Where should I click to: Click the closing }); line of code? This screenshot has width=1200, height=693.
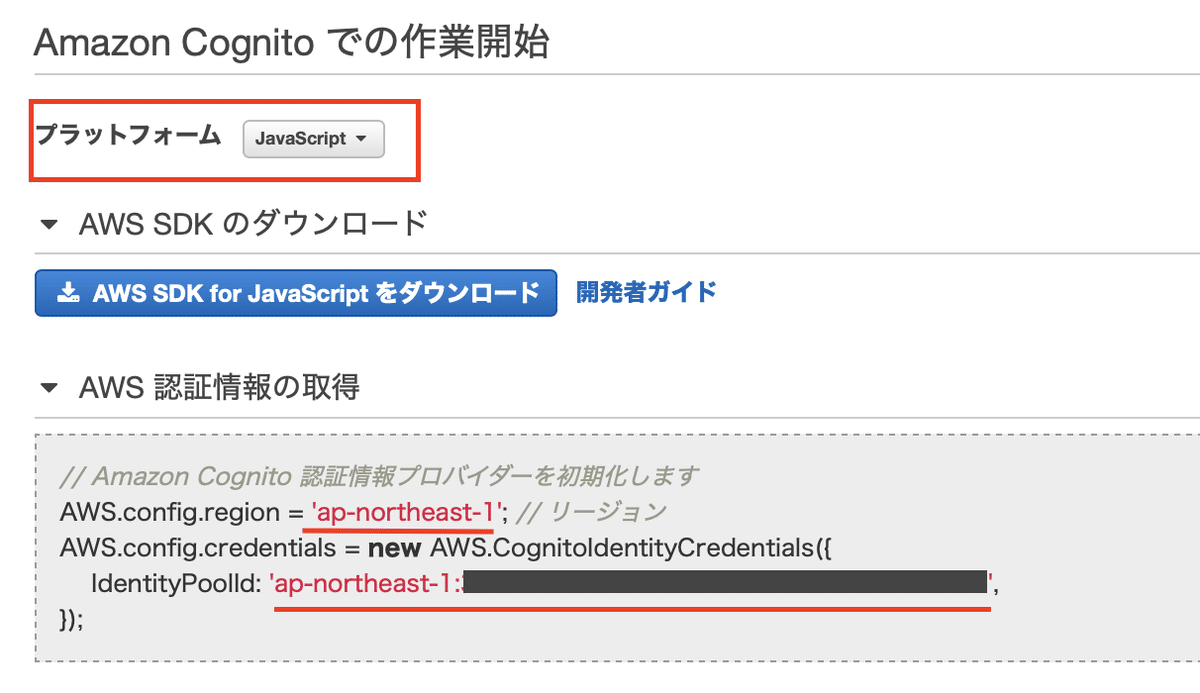[72, 618]
